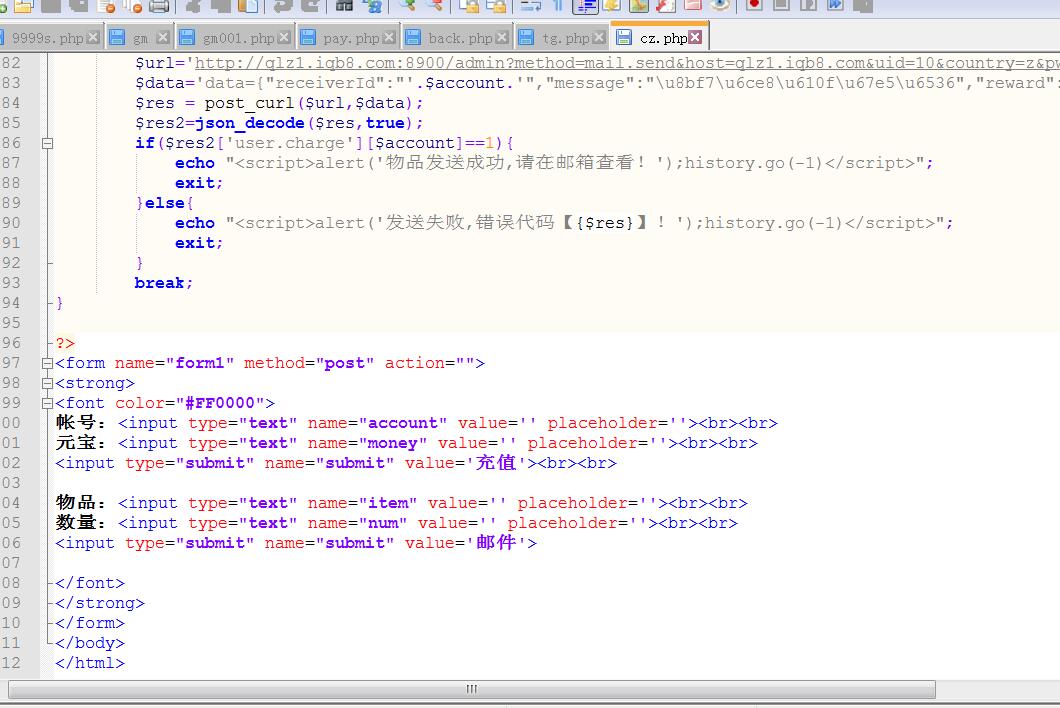Image resolution: width=1060 pixels, height=708 pixels.
Task: Click the line number 96 in margin
Action: tap(12, 343)
